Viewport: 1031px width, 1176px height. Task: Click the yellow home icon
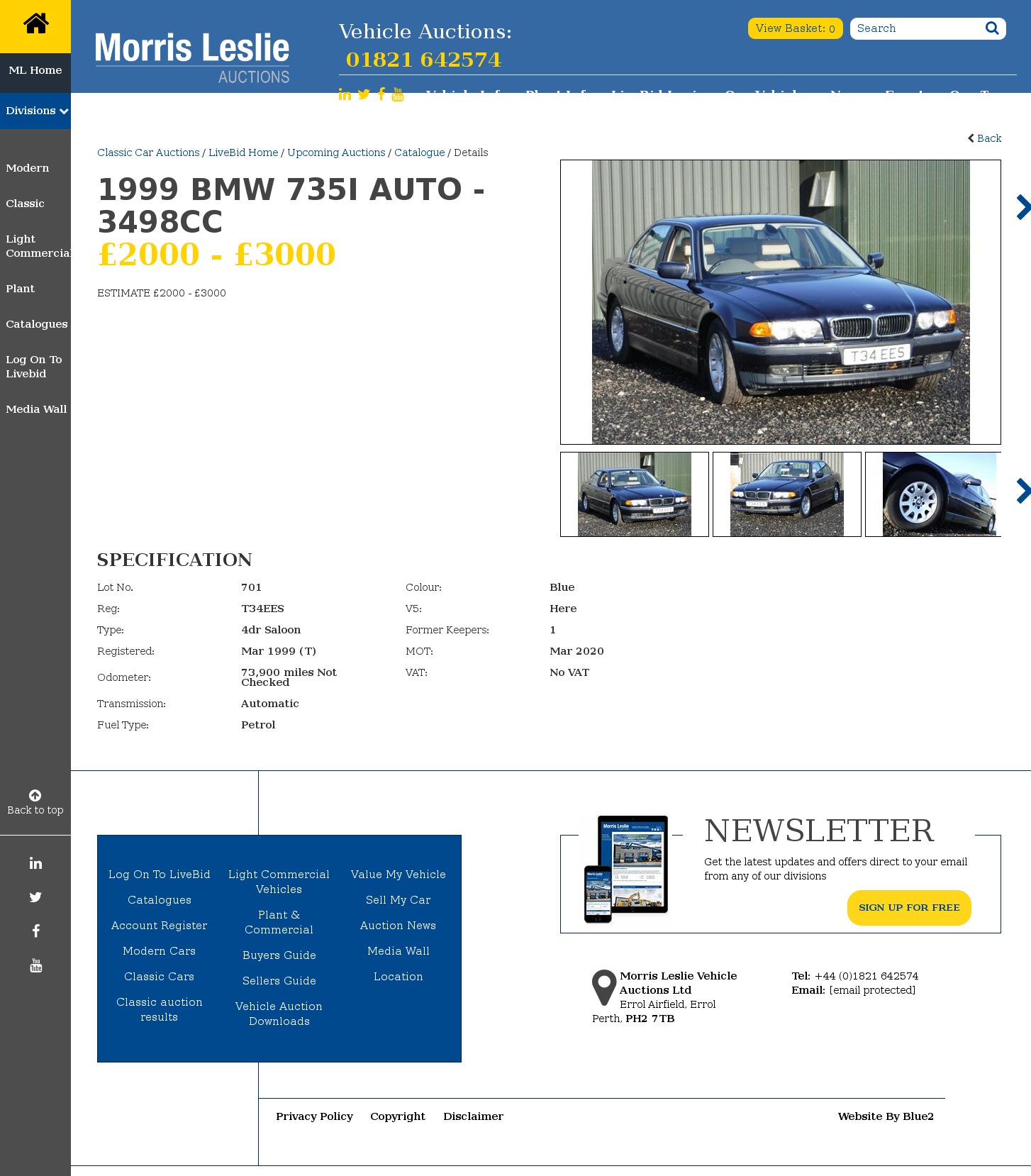pos(35,23)
